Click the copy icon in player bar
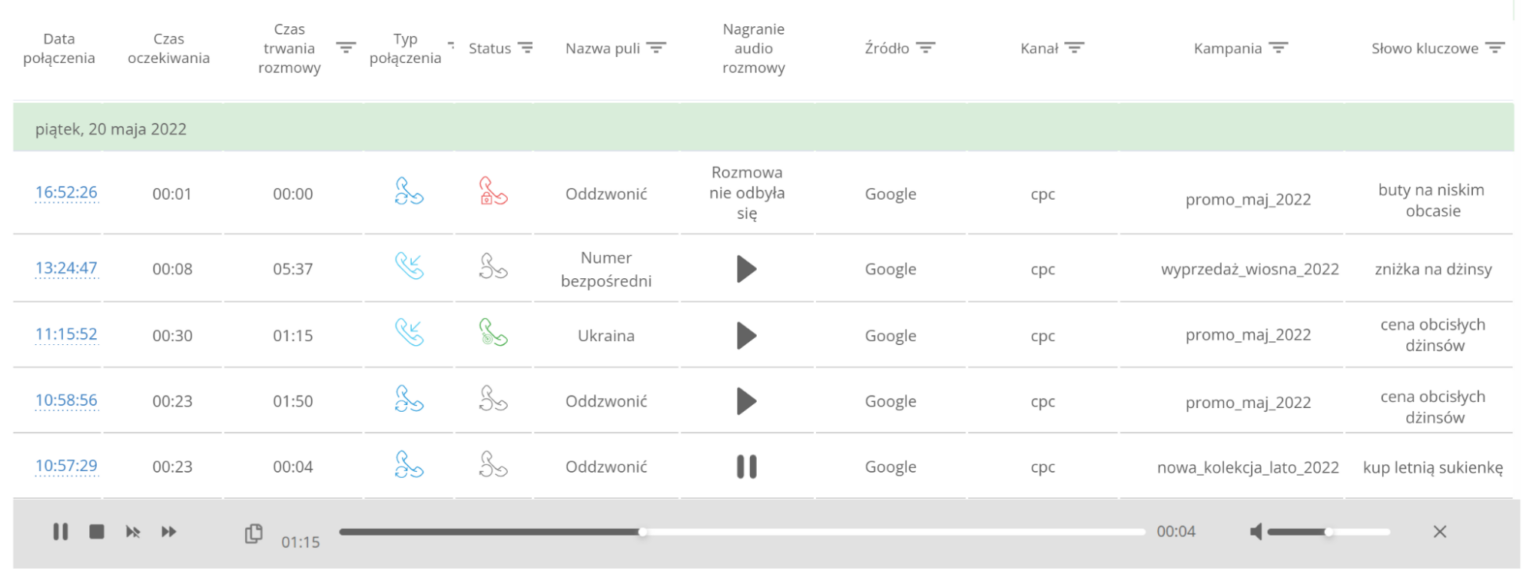 (254, 533)
